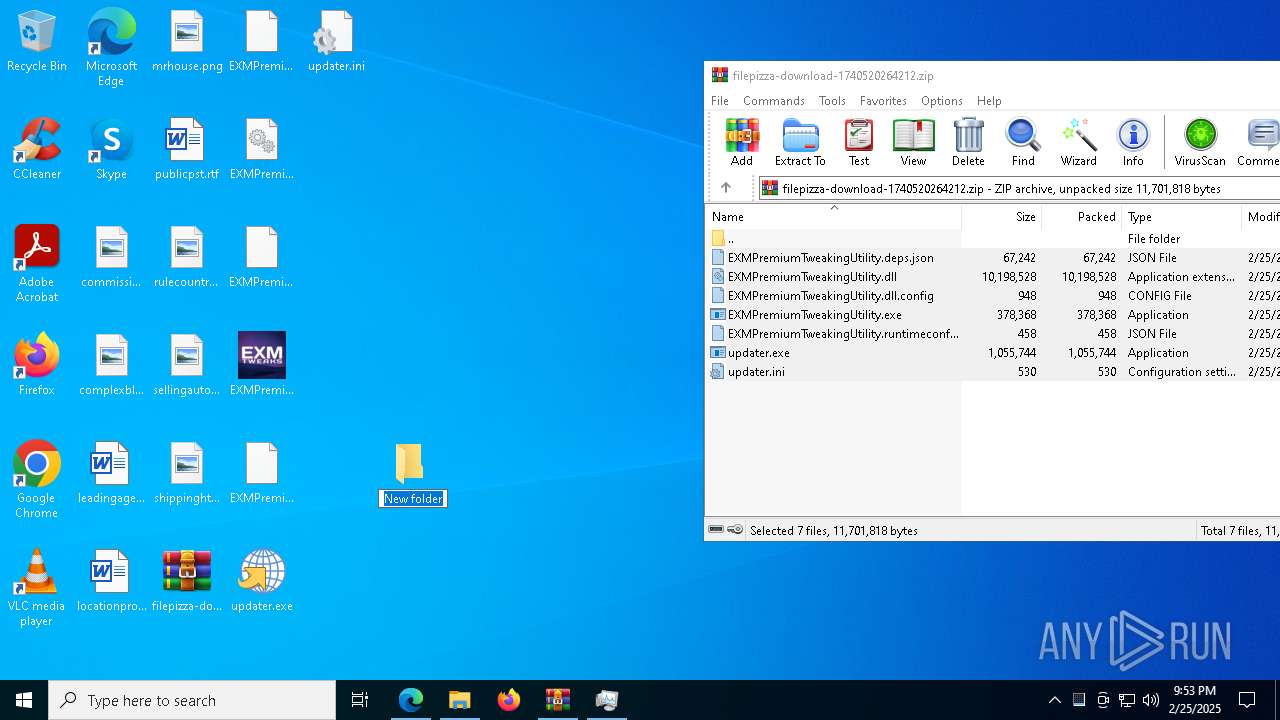
Task: Select the updater.exe desktop icon
Action: (261, 582)
